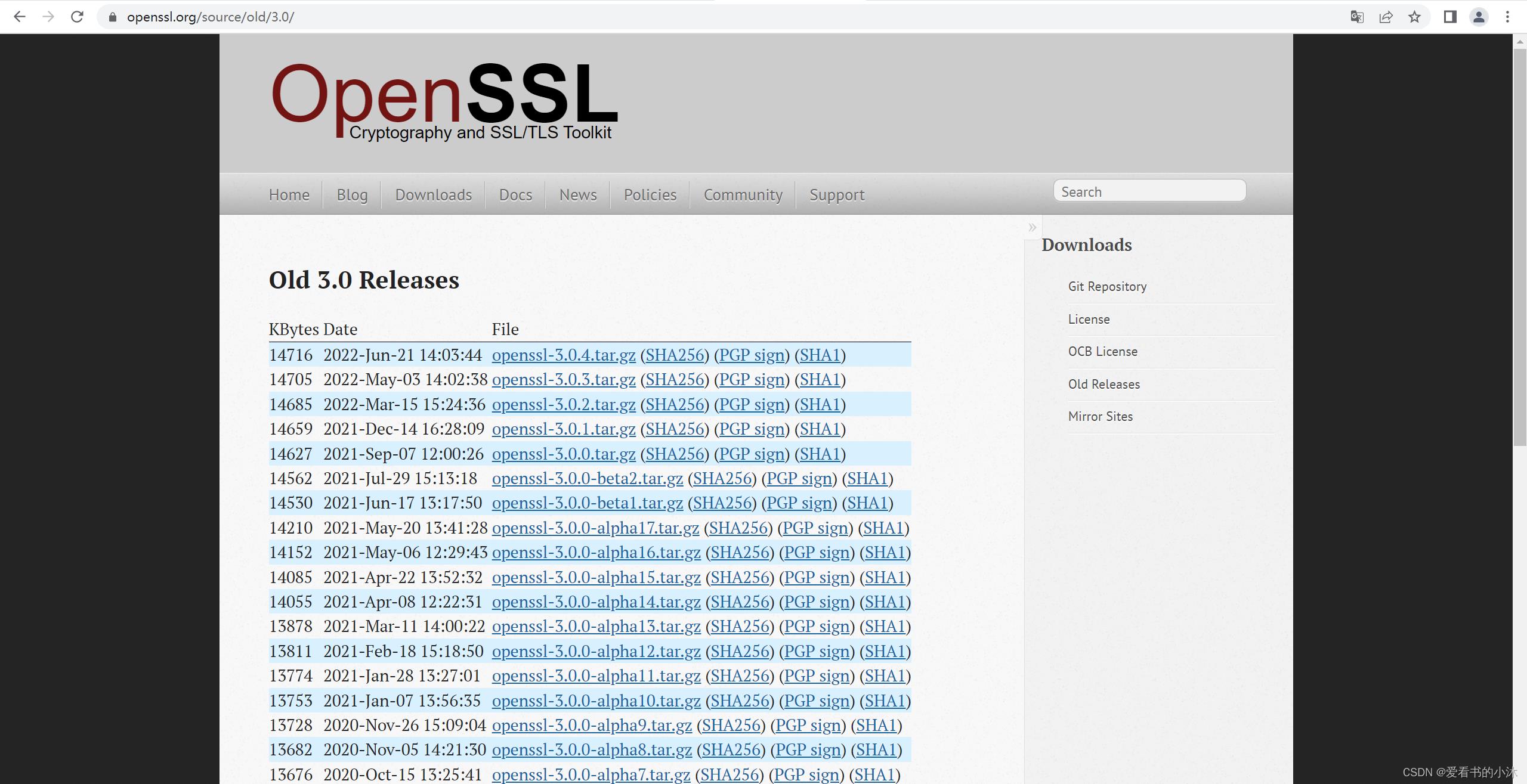Open the translate page icon
Image resolution: width=1527 pixels, height=784 pixels.
pyautogui.click(x=1357, y=17)
